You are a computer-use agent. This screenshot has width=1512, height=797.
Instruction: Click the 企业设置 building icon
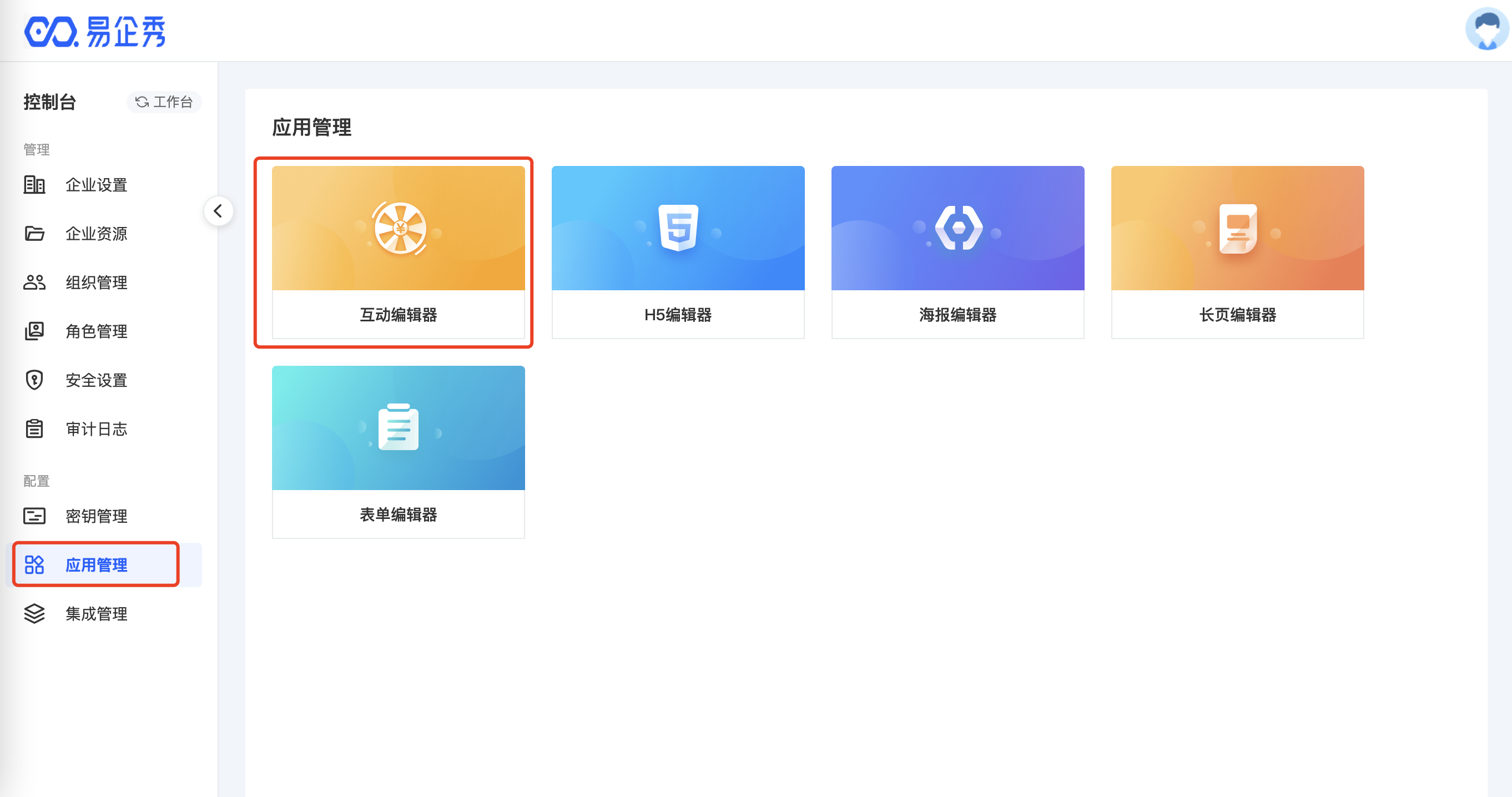34,185
